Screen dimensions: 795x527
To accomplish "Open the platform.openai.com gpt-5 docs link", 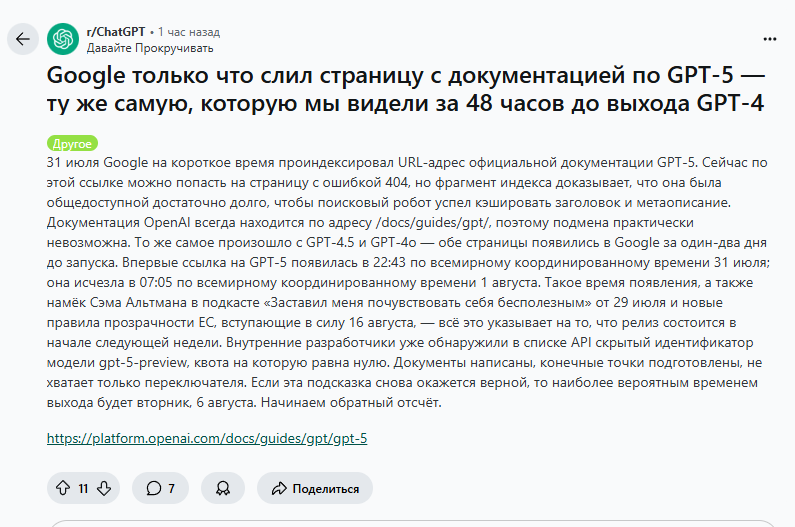I will (207, 438).
